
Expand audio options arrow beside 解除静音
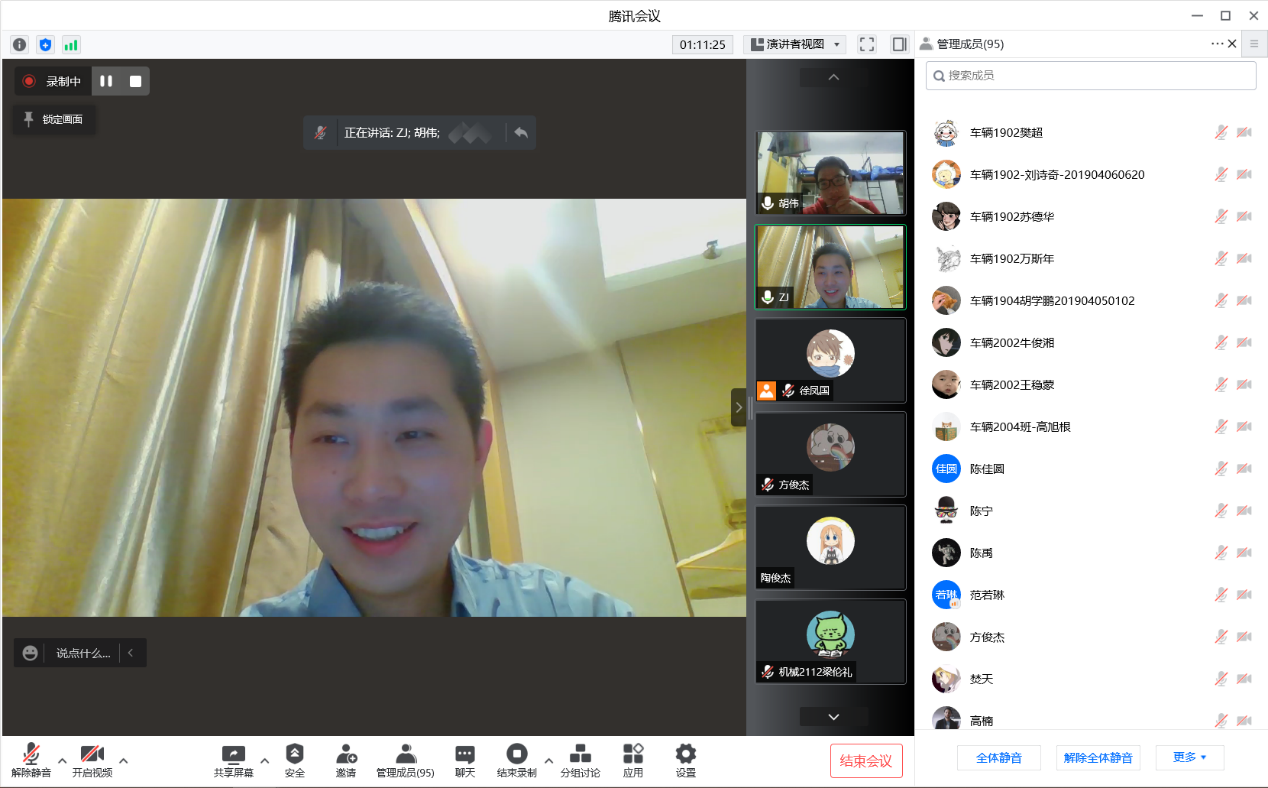click(62, 760)
